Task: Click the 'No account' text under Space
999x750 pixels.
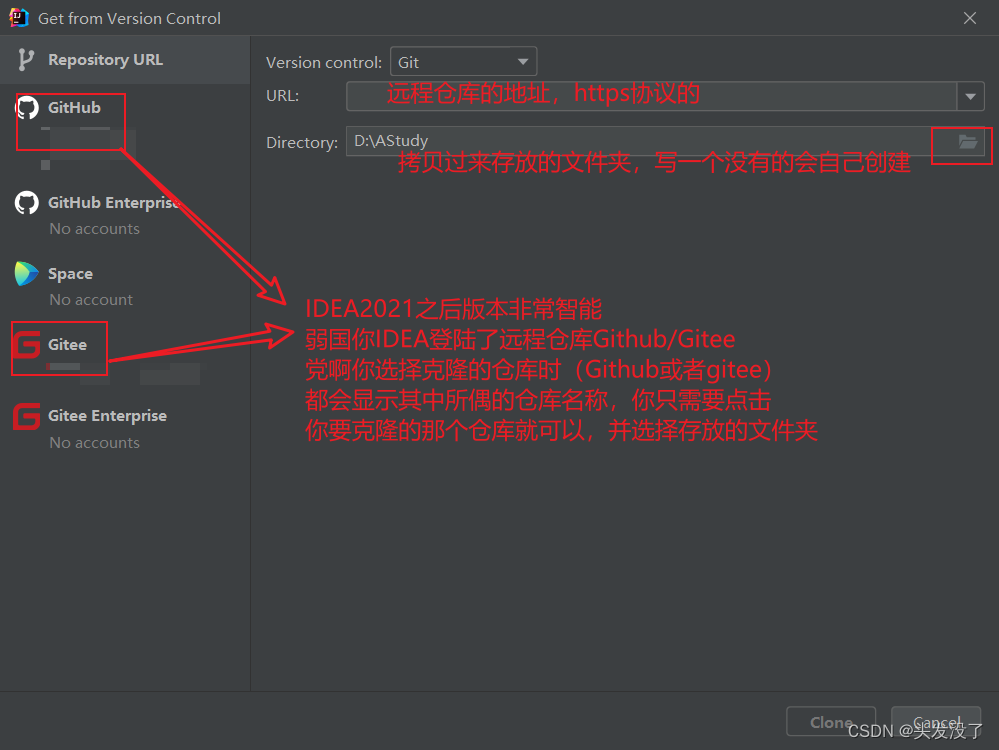Action: tap(91, 299)
